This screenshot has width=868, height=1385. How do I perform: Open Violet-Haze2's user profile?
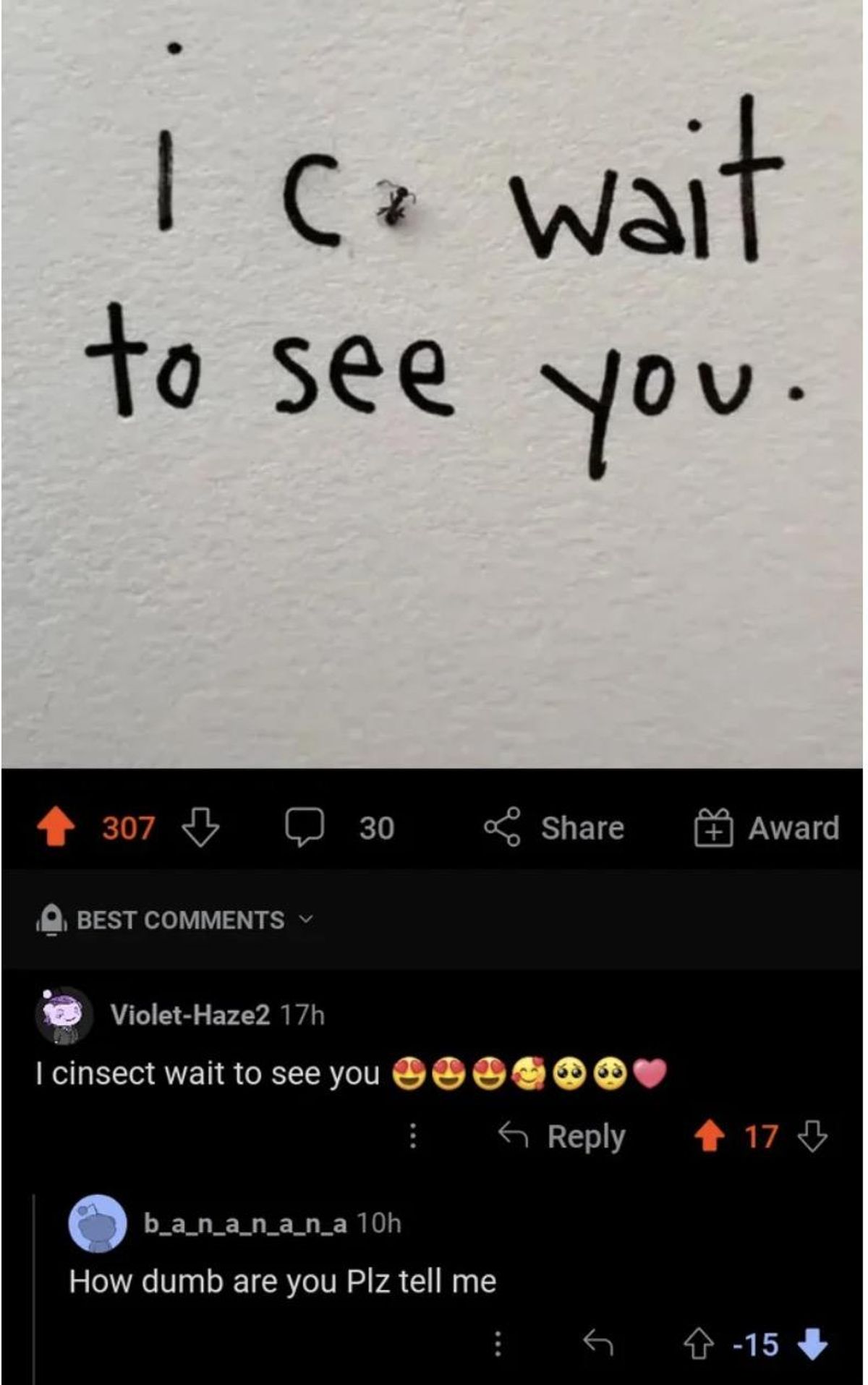190,1015
